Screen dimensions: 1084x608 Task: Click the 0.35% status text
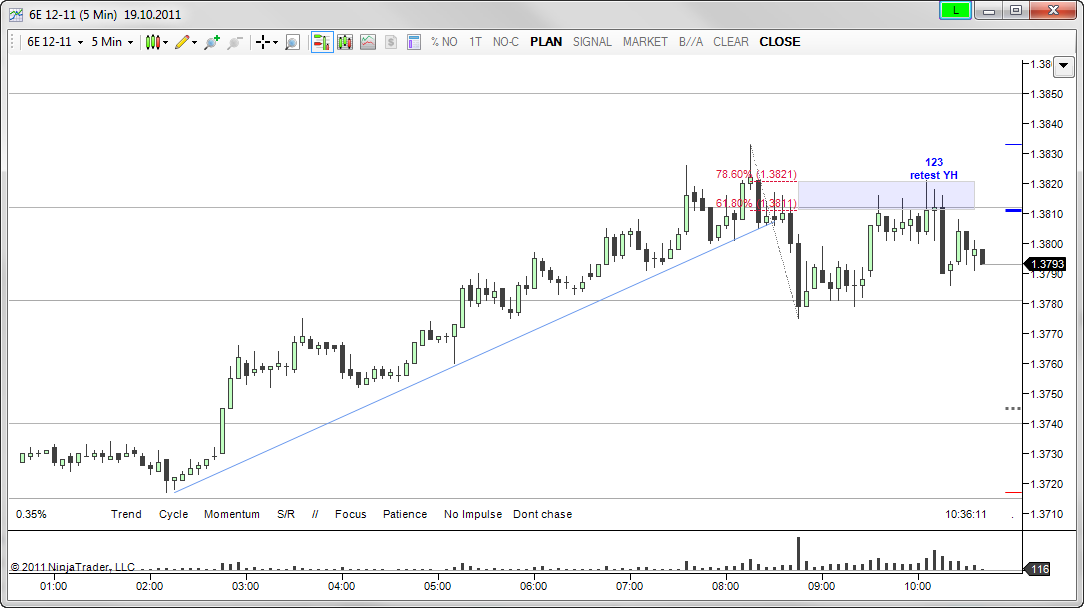click(x=31, y=515)
